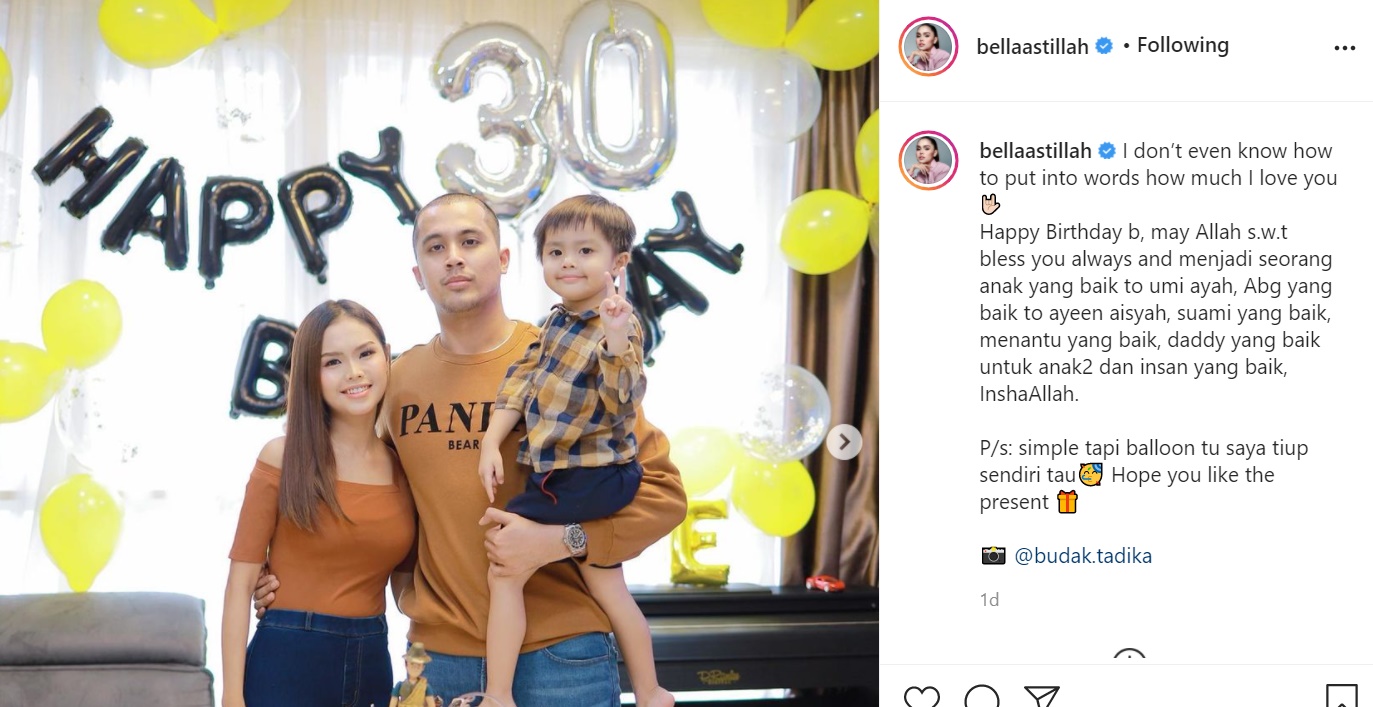Click the camera emoji before @budak.tadika
The height and width of the screenshot is (707, 1373).
click(x=993, y=556)
